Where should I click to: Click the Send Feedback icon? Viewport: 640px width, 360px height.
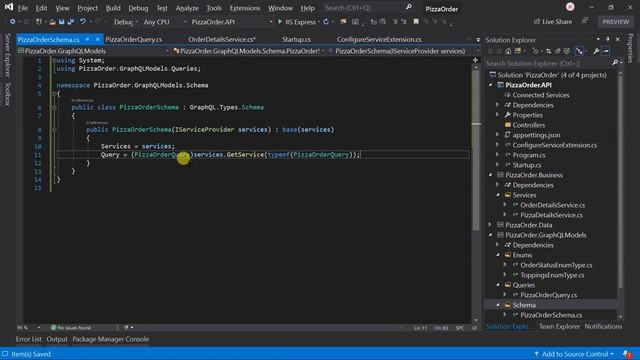click(x=585, y=21)
